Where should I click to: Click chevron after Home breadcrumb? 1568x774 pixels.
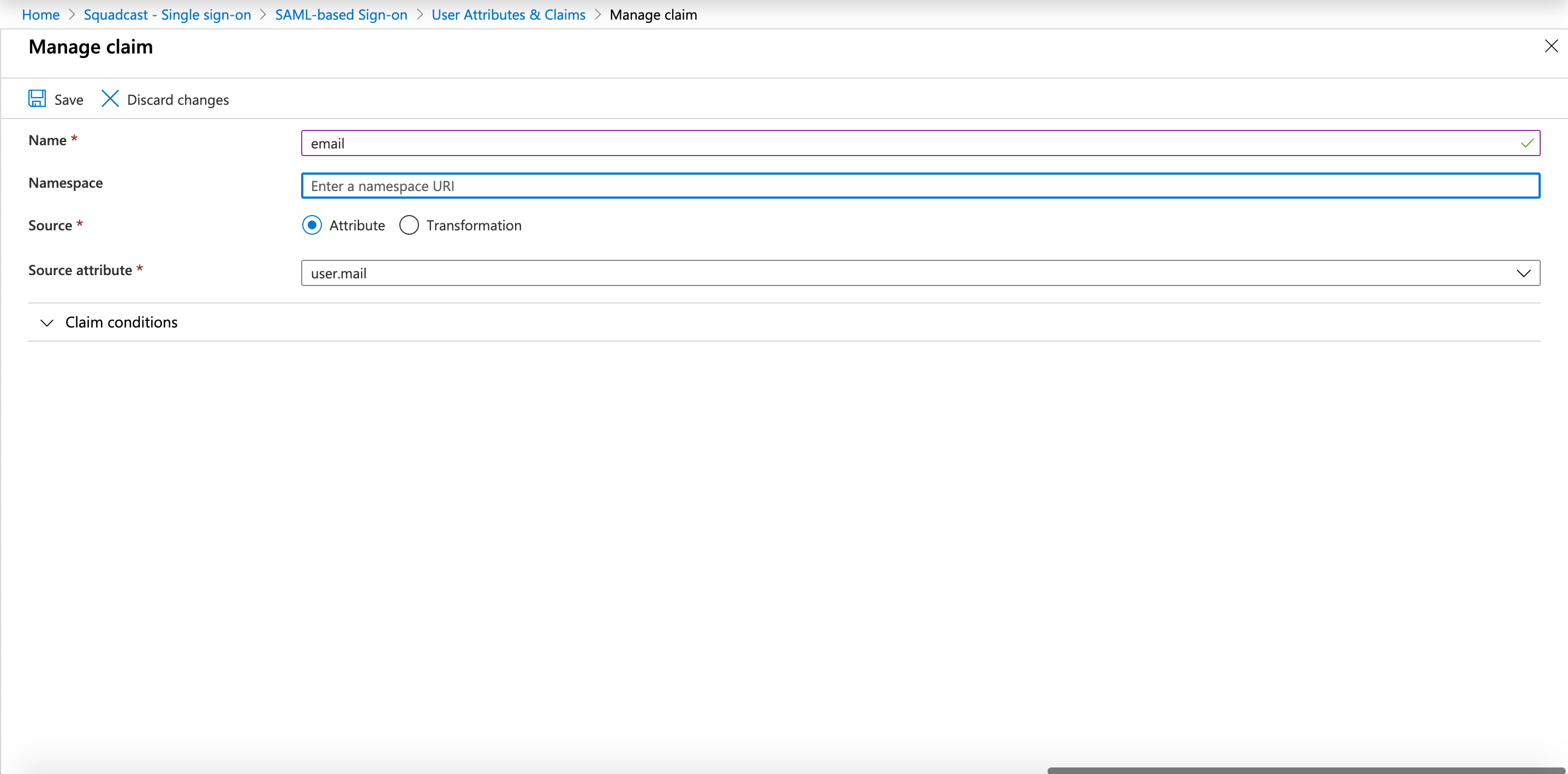coord(72,15)
